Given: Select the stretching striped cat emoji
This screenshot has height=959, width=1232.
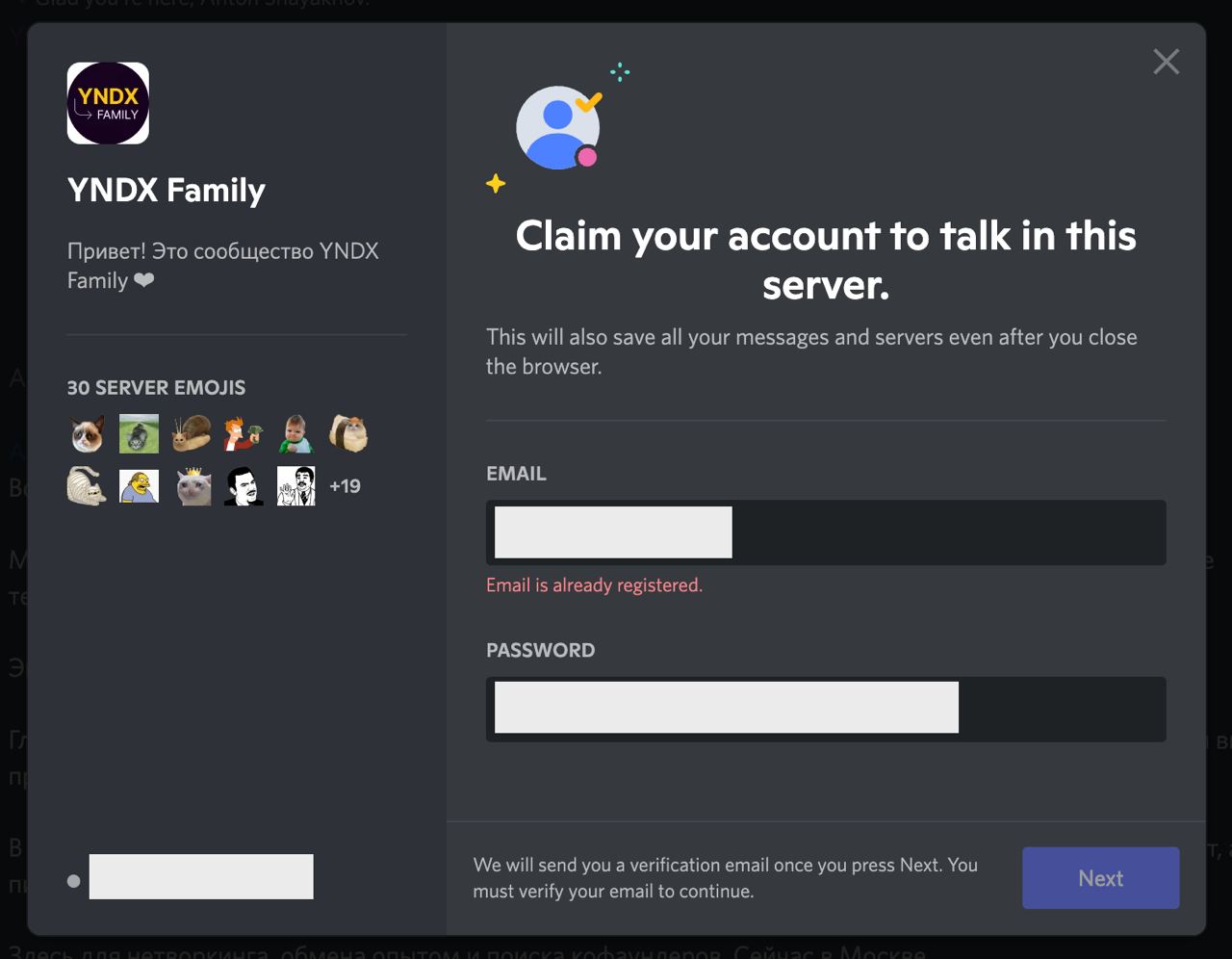Looking at the screenshot, I should pyautogui.click(x=87, y=486).
